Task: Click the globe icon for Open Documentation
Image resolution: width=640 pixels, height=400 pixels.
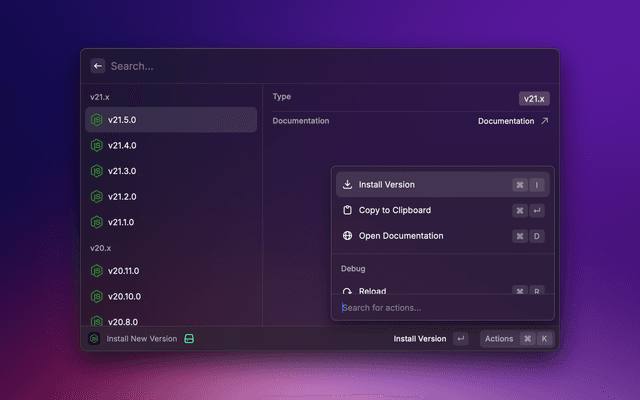Action: click(347, 236)
